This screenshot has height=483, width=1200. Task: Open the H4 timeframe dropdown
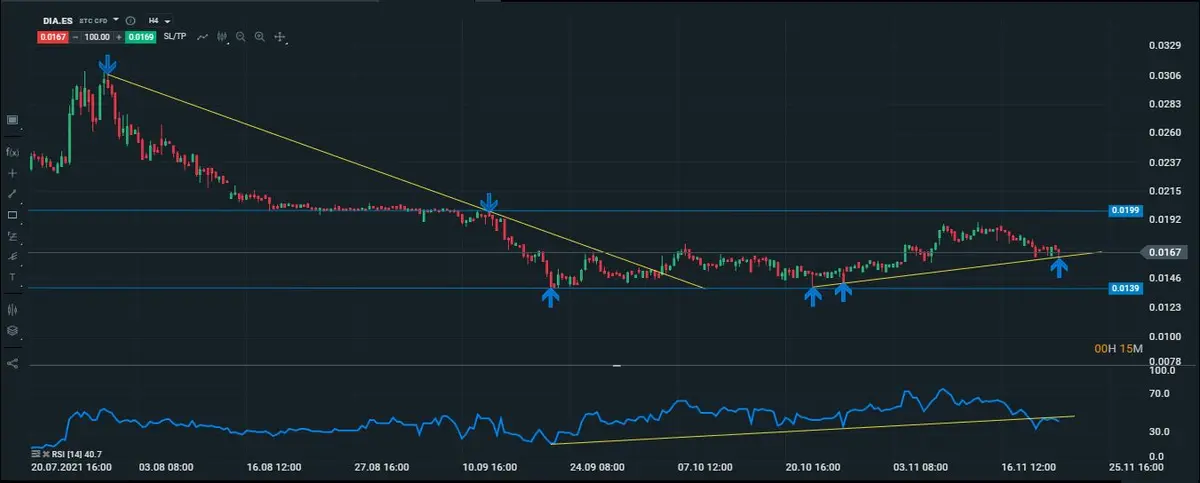(x=158, y=20)
